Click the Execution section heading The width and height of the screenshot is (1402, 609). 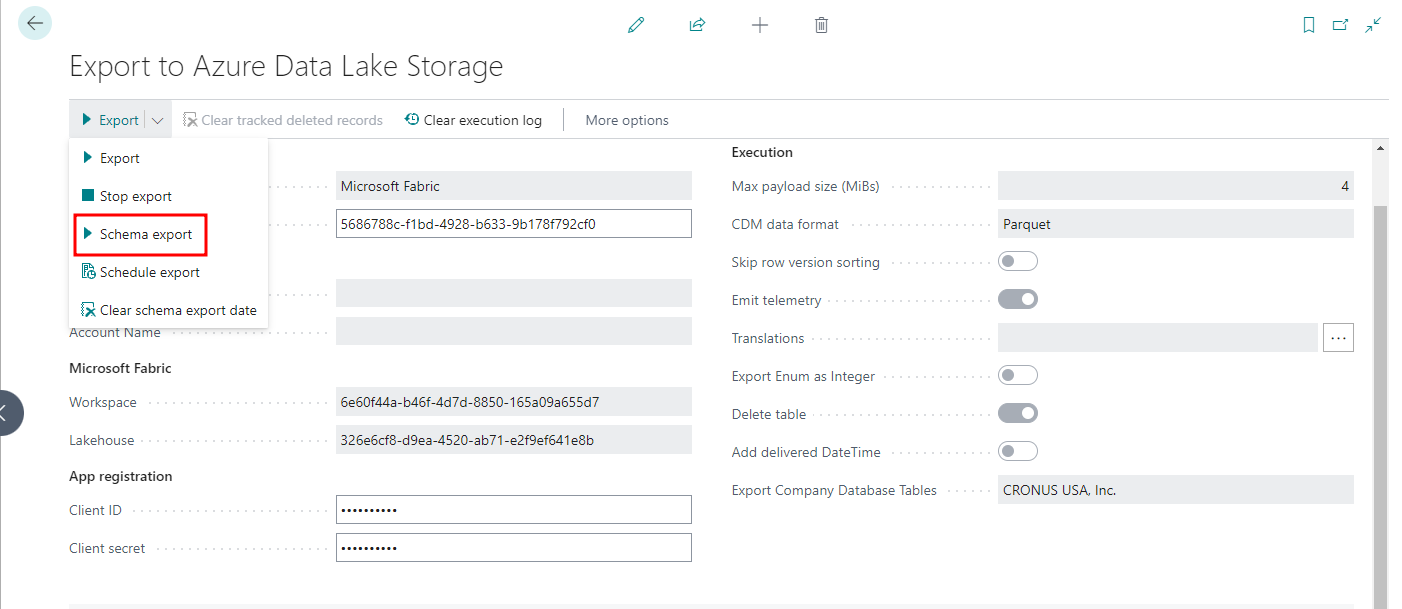[762, 152]
